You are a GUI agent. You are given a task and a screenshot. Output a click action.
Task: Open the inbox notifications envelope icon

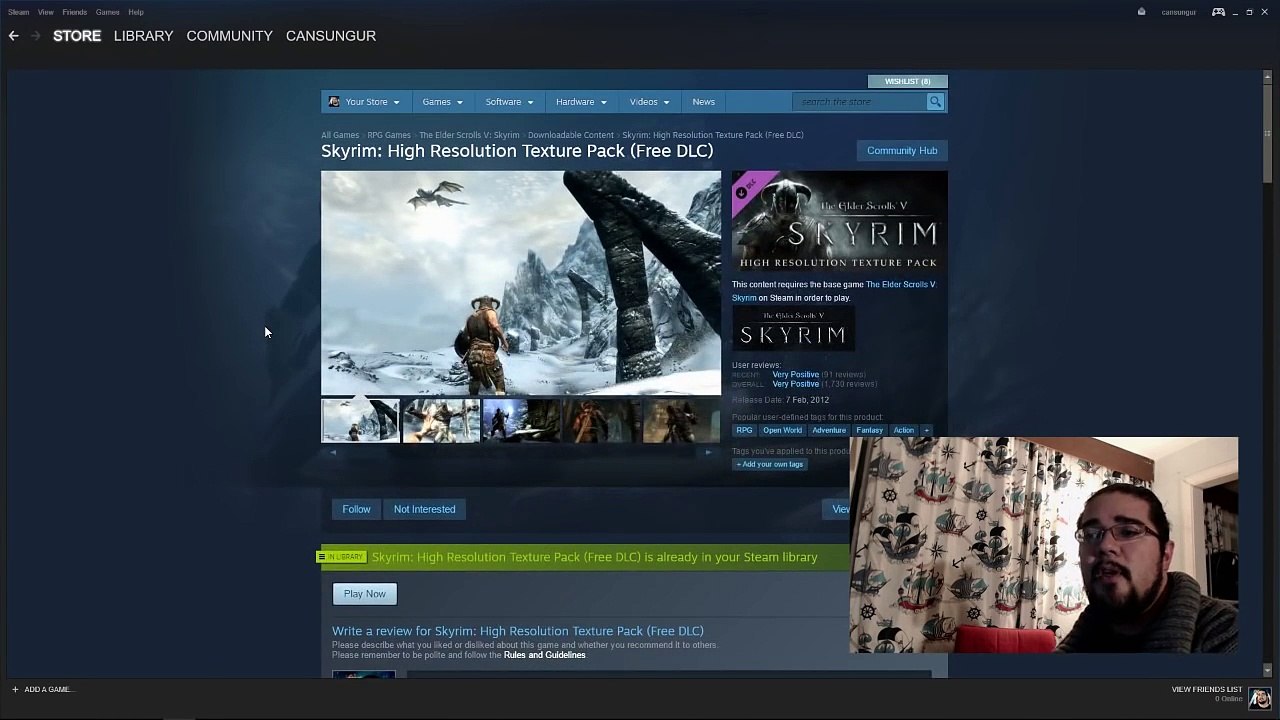(1141, 12)
